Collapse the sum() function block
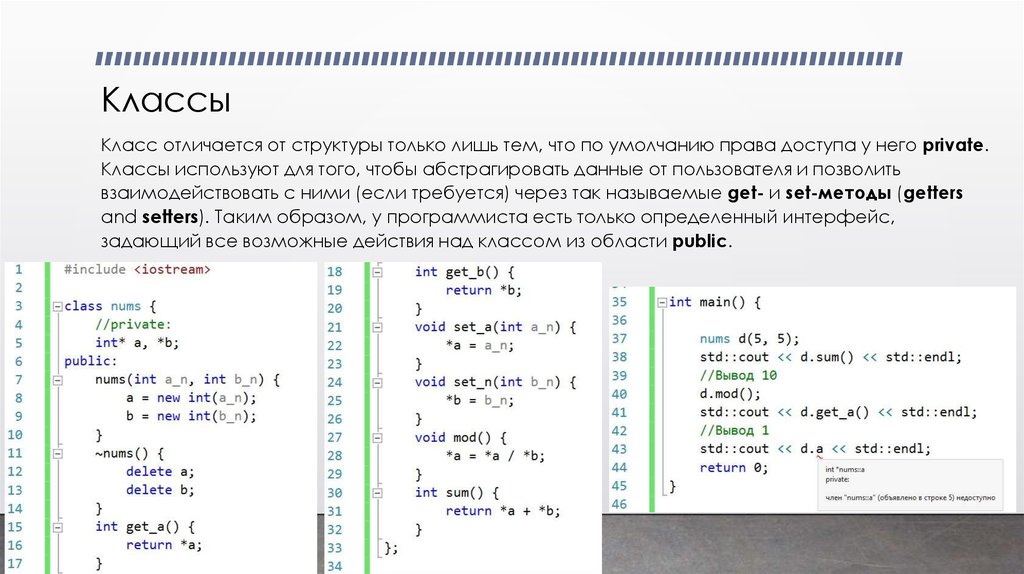Image resolution: width=1024 pixels, height=574 pixels. [377, 493]
